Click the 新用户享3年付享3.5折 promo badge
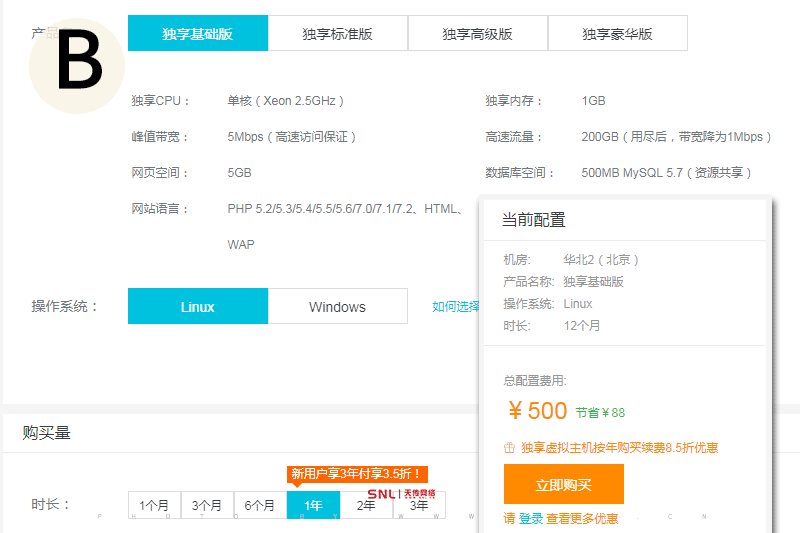 (x=357, y=474)
